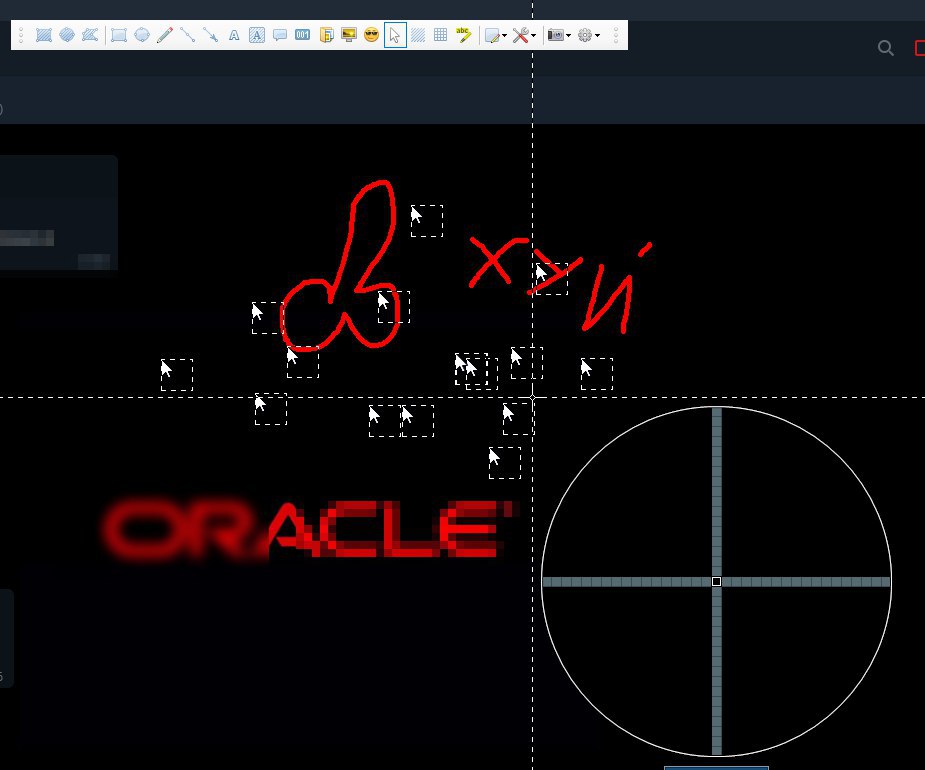925x770 pixels.
Task: Select the mouse cursor stamp tool
Action: pos(395,35)
